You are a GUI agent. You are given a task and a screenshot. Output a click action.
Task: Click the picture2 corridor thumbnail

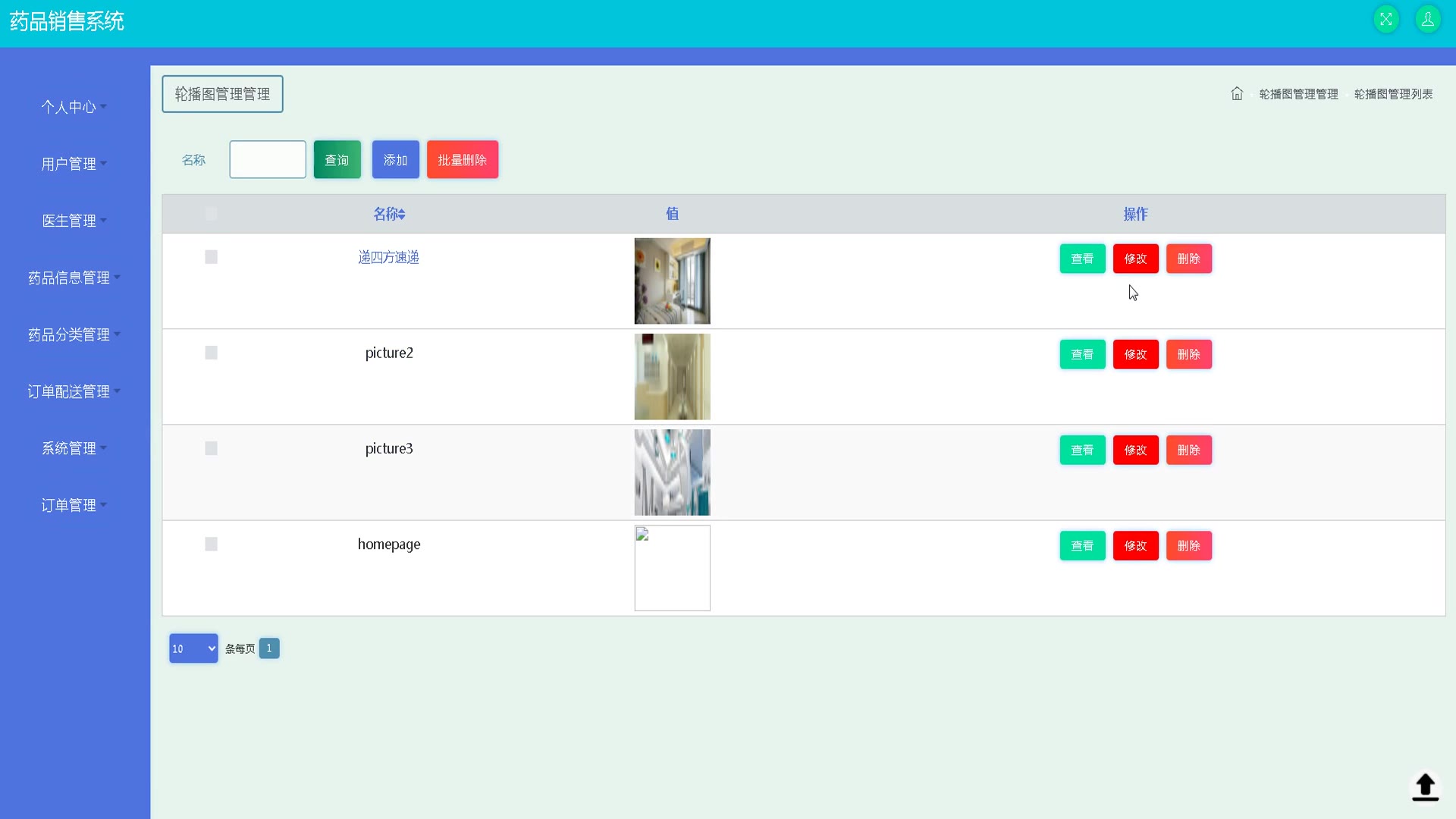pos(672,377)
